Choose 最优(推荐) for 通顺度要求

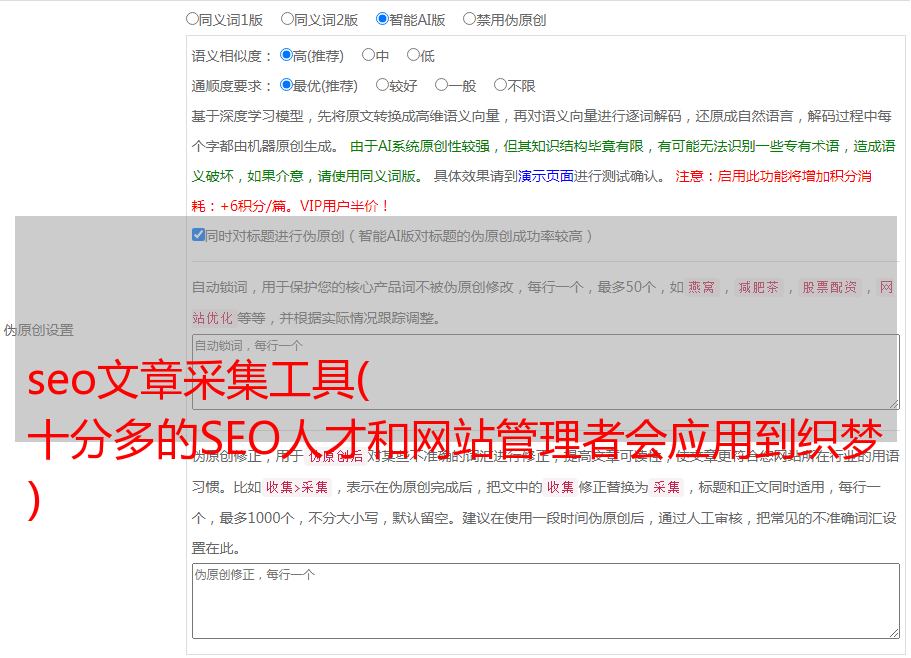coord(286,85)
